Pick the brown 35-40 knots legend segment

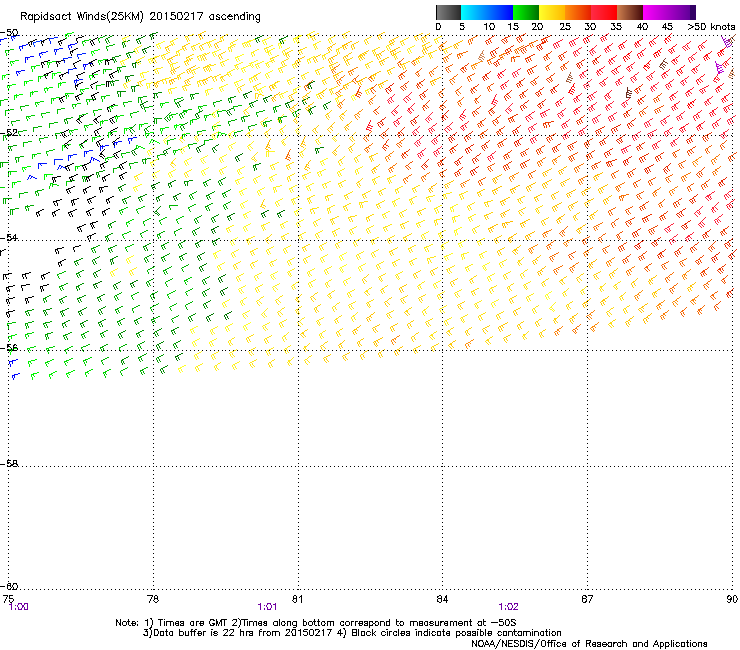630,12
